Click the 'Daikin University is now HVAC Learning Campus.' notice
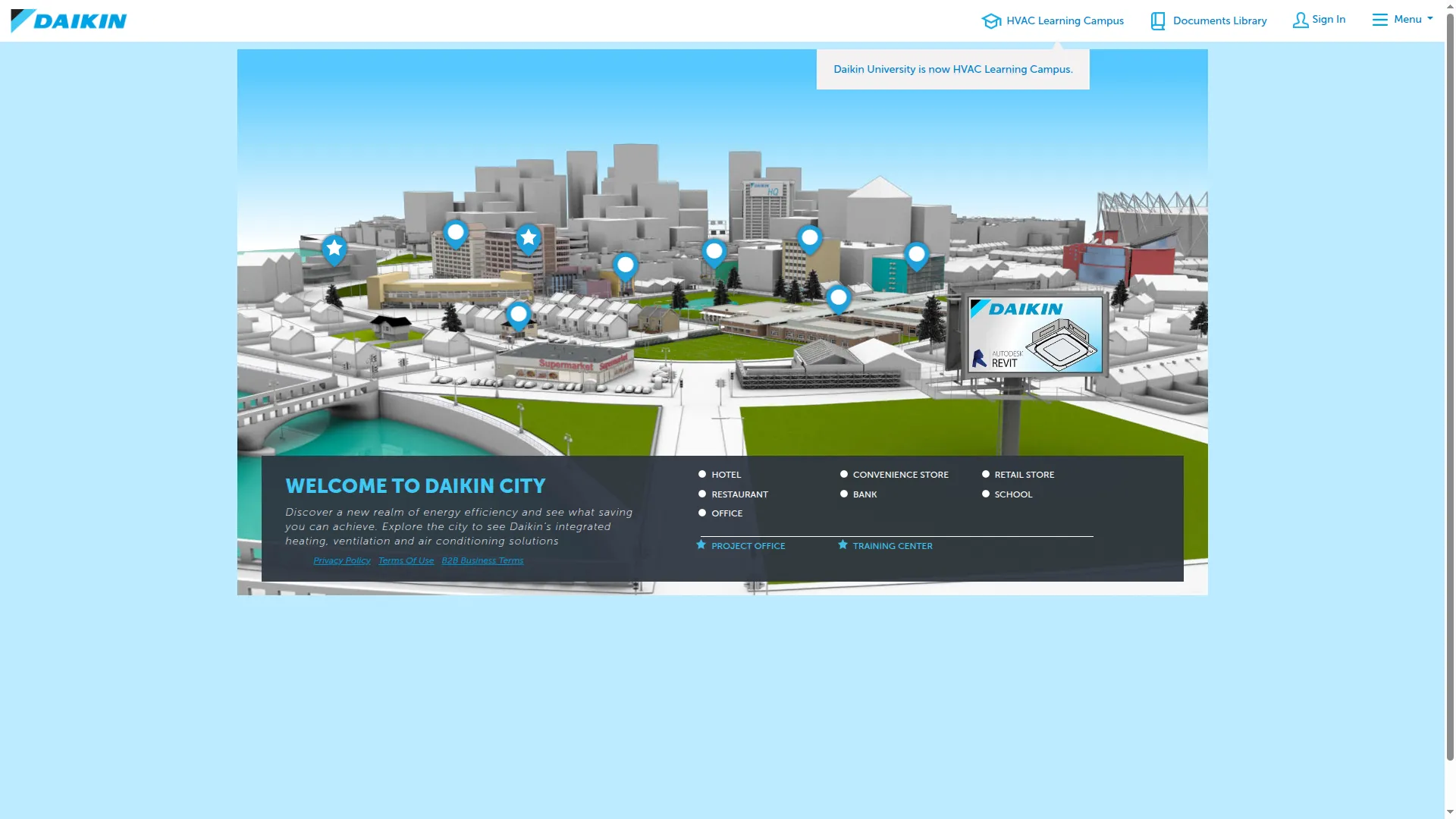 click(953, 69)
